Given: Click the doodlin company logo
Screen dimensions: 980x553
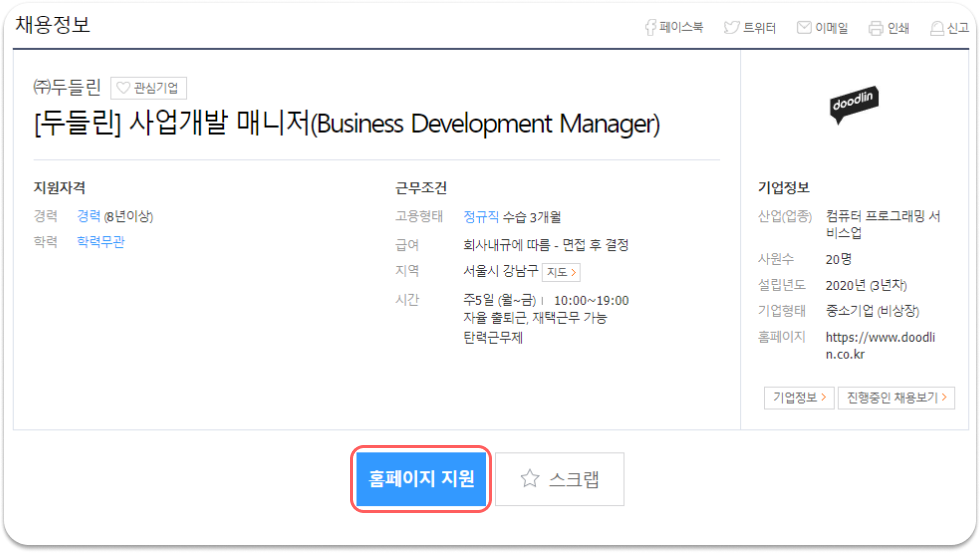Looking at the screenshot, I should click(854, 104).
